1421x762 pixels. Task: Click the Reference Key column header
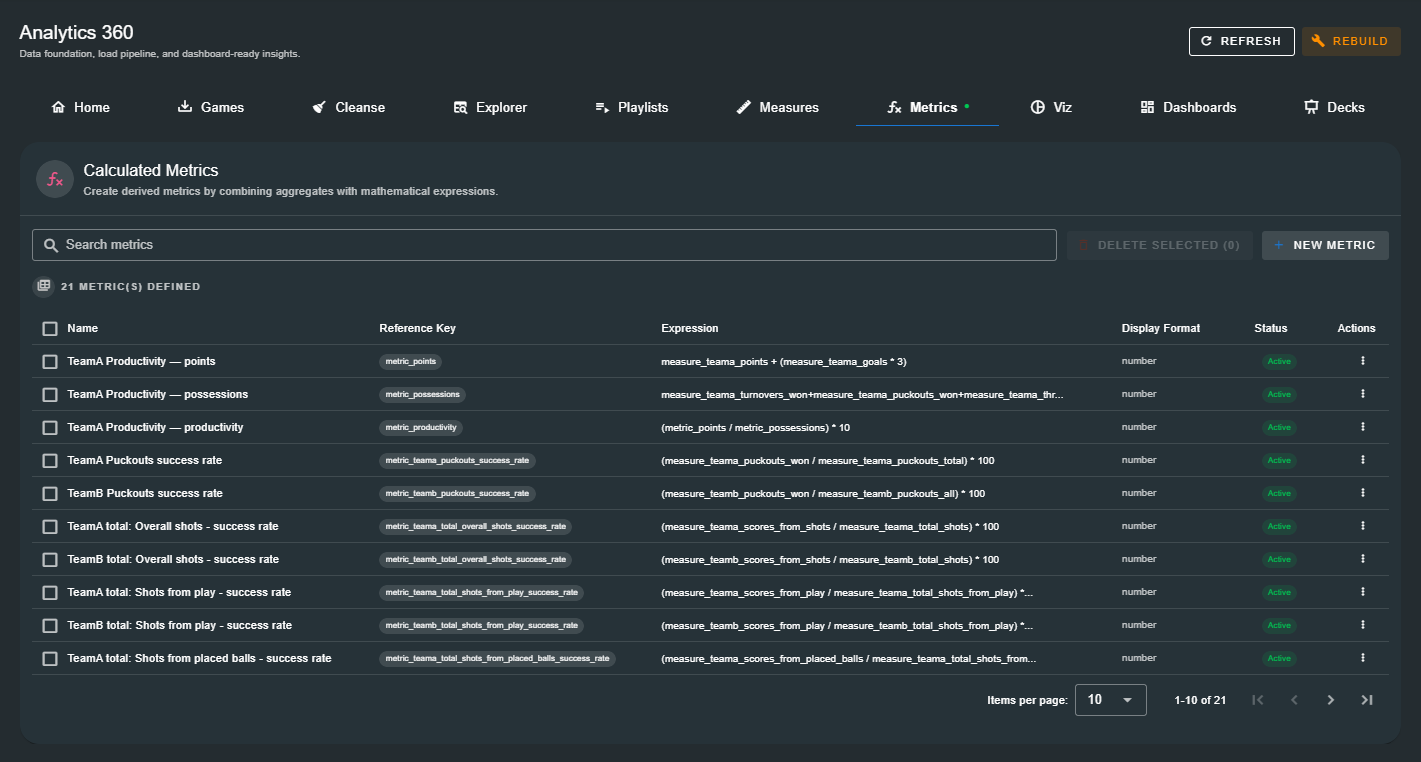[417, 328]
